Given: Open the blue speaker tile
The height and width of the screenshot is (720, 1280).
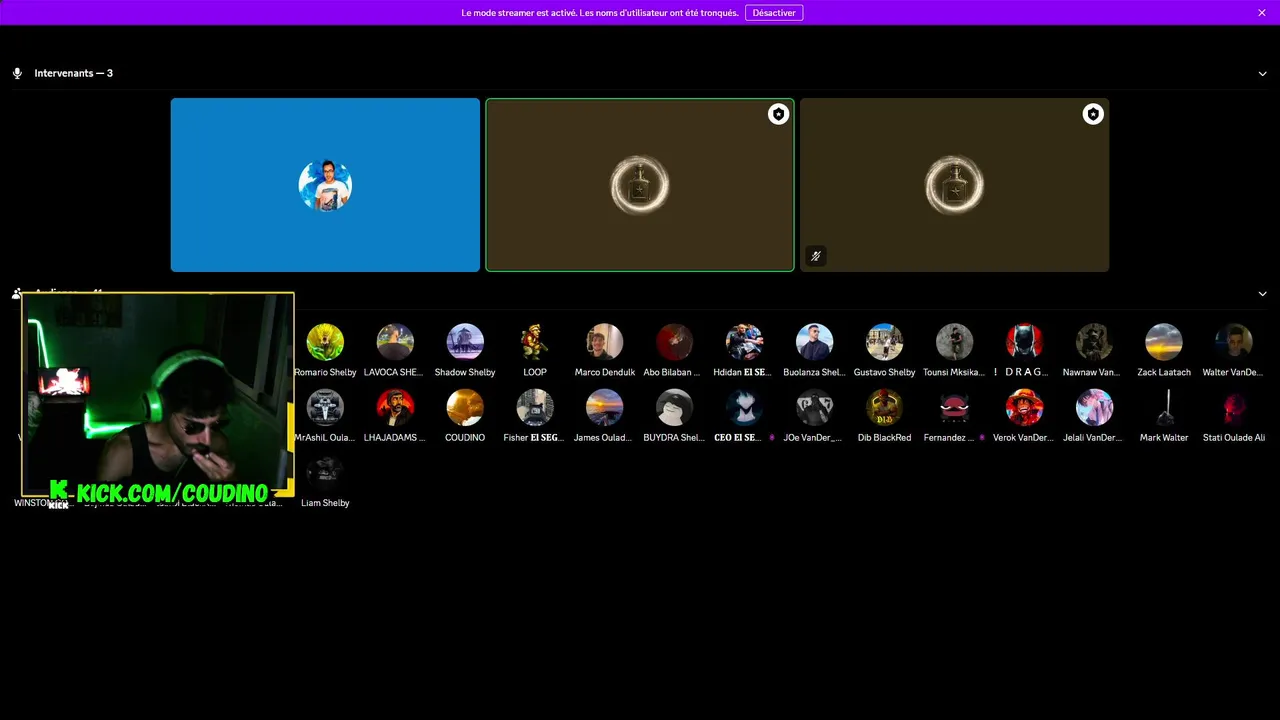Looking at the screenshot, I should [x=325, y=185].
